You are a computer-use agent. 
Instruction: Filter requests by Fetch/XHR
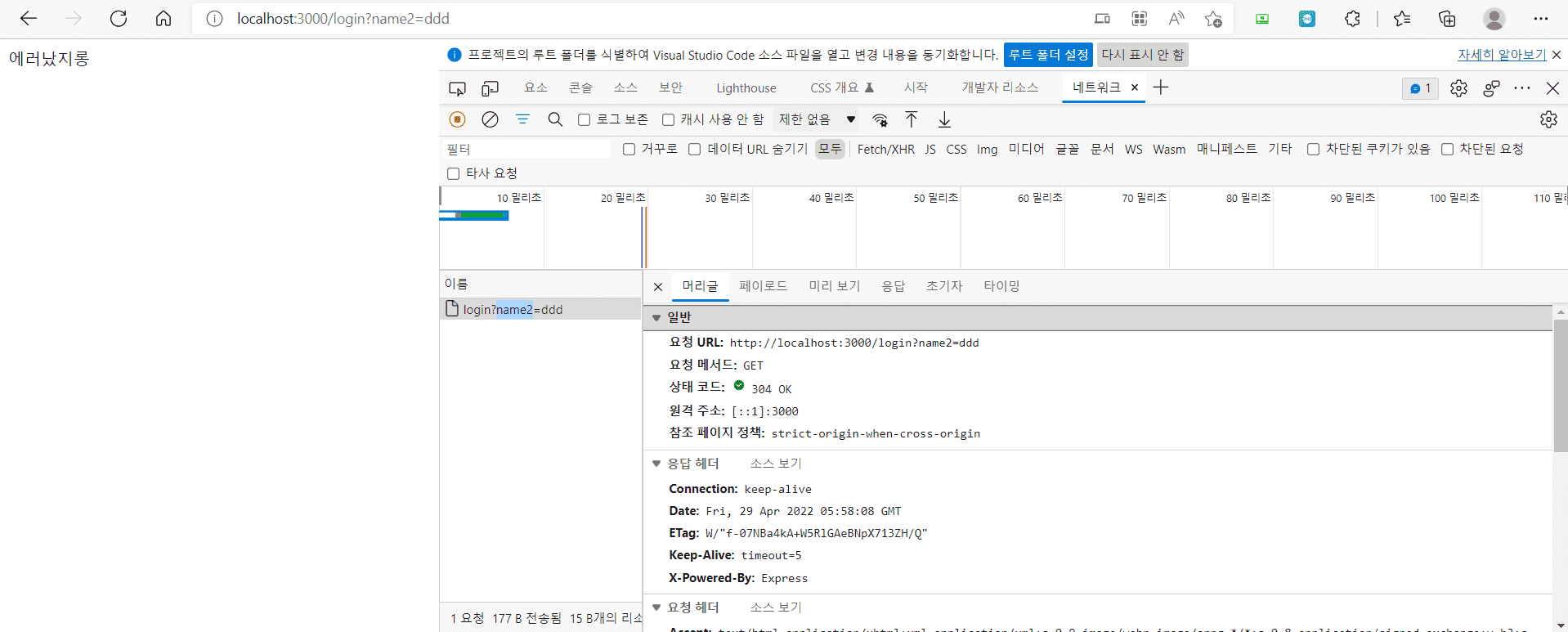(886, 149)
